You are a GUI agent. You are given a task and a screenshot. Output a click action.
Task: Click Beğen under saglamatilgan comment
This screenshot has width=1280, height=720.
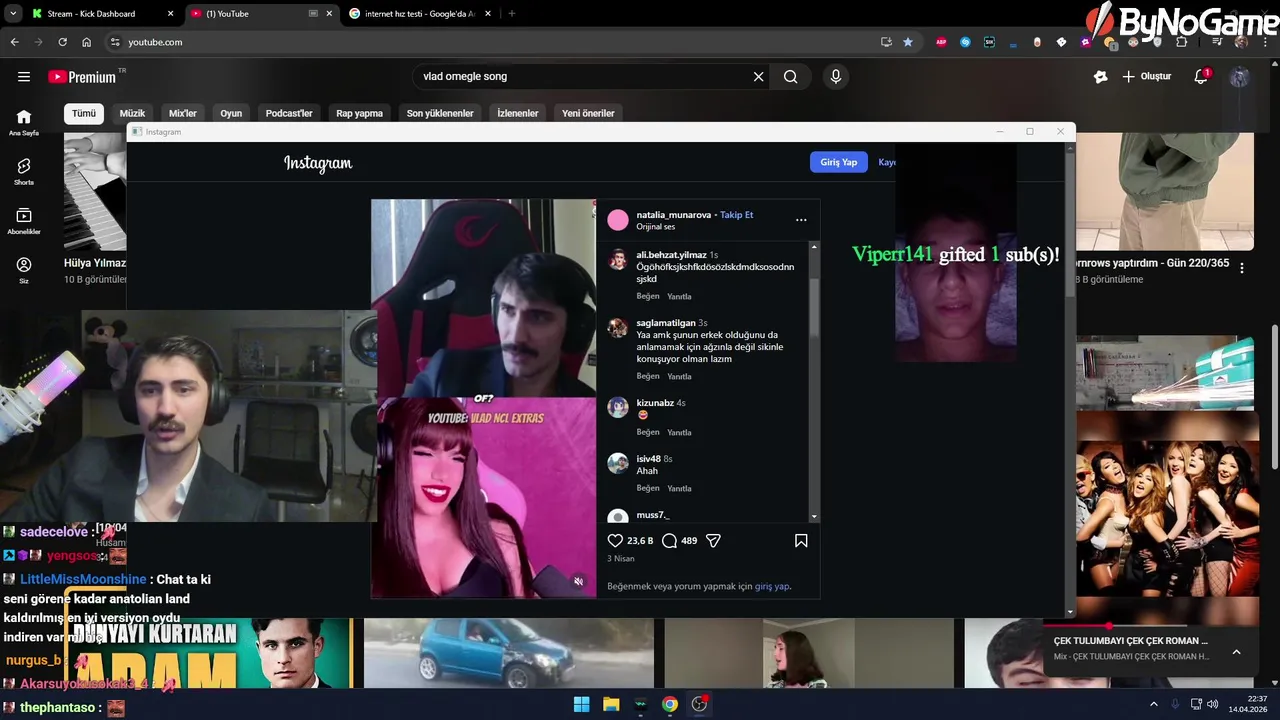coord(648,377)
